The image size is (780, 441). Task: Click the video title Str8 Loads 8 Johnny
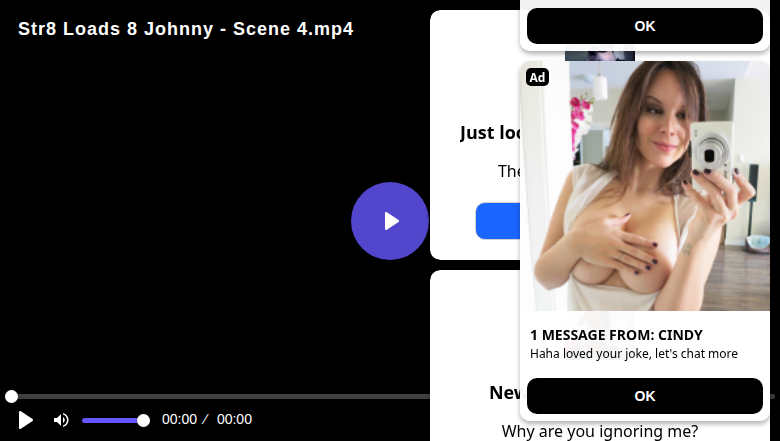(185, 29)
